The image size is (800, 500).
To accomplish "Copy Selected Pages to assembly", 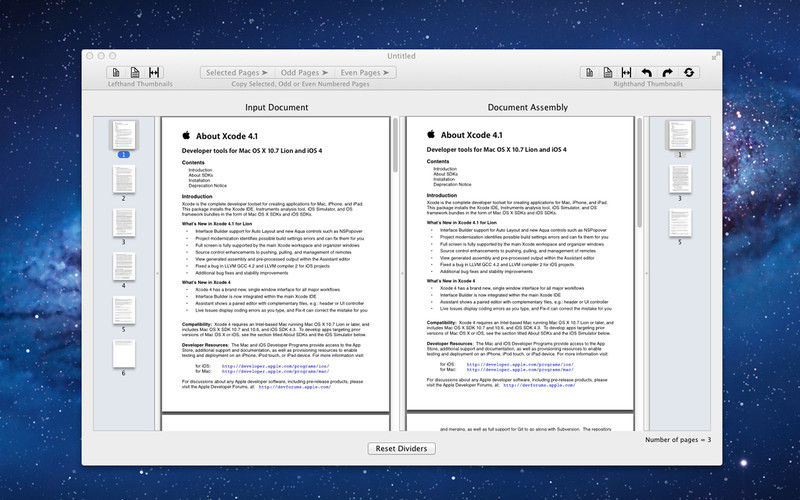I will point(237,72).
